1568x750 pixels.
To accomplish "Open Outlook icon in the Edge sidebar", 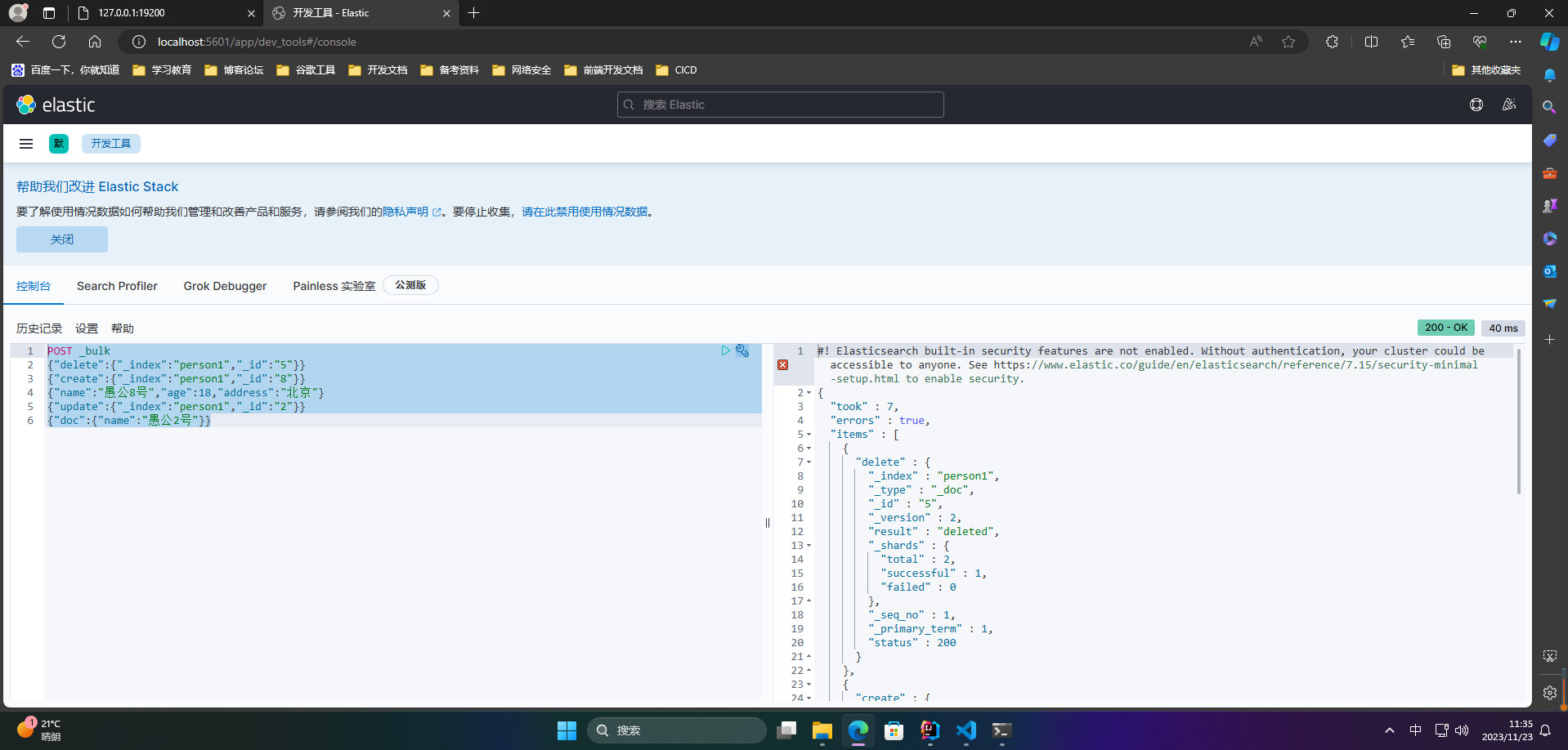I will click(1549, 271).
